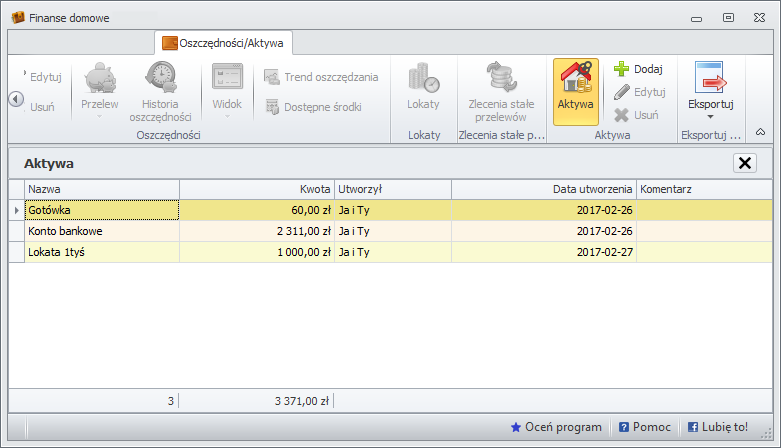Sort by Data utworzenia column header
781x448 pixels.
point(543,189)
